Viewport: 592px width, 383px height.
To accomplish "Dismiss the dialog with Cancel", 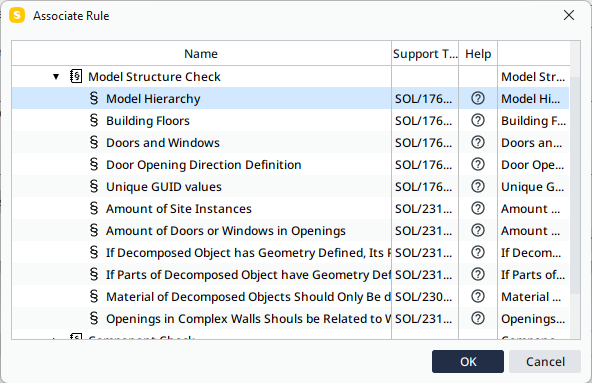I will pos(545,361).
